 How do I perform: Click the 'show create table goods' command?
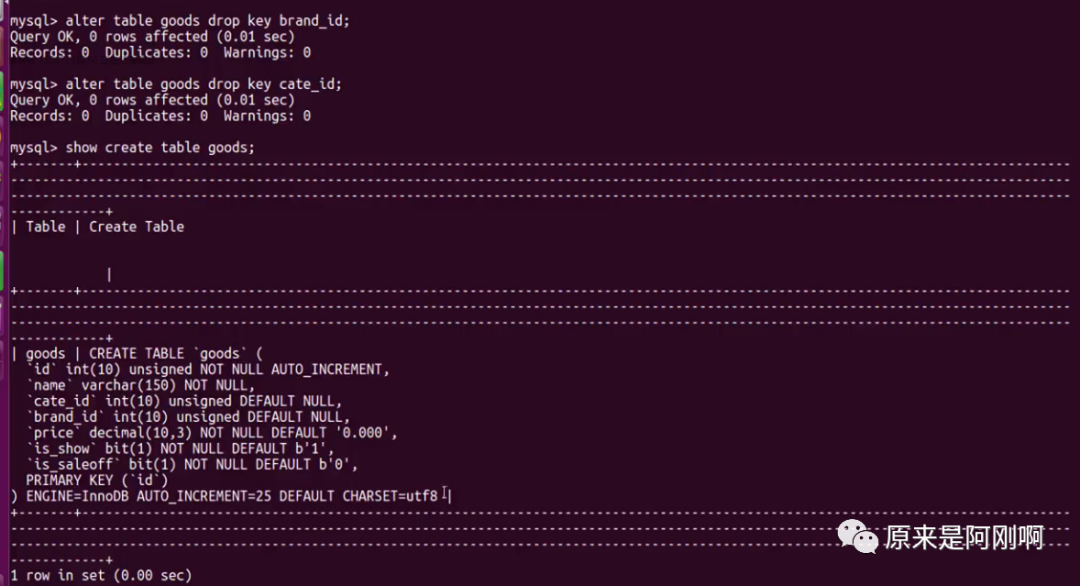(132, 147)
